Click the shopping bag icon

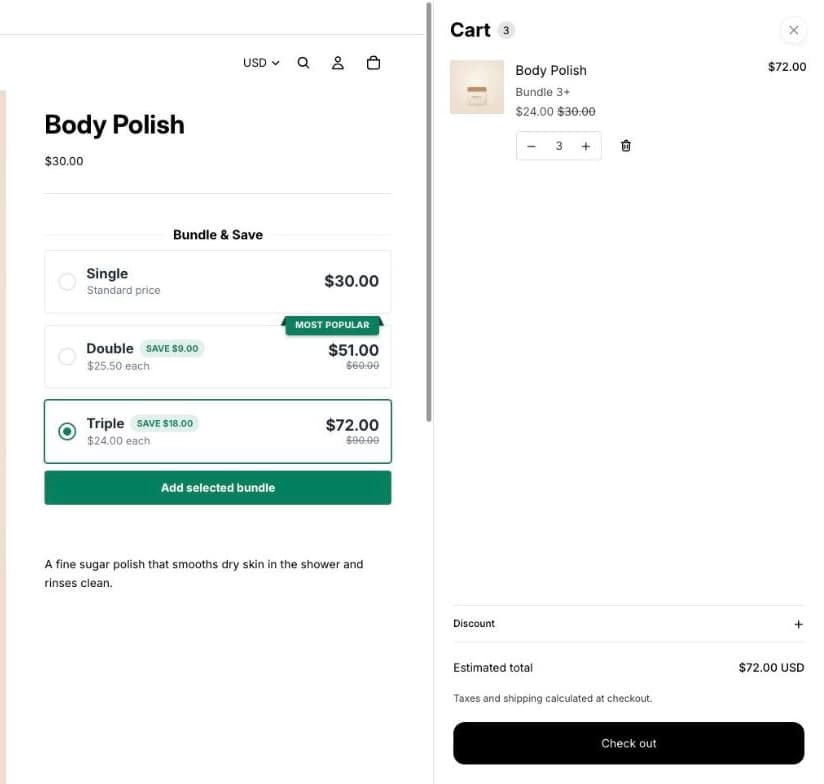[373, 63]
